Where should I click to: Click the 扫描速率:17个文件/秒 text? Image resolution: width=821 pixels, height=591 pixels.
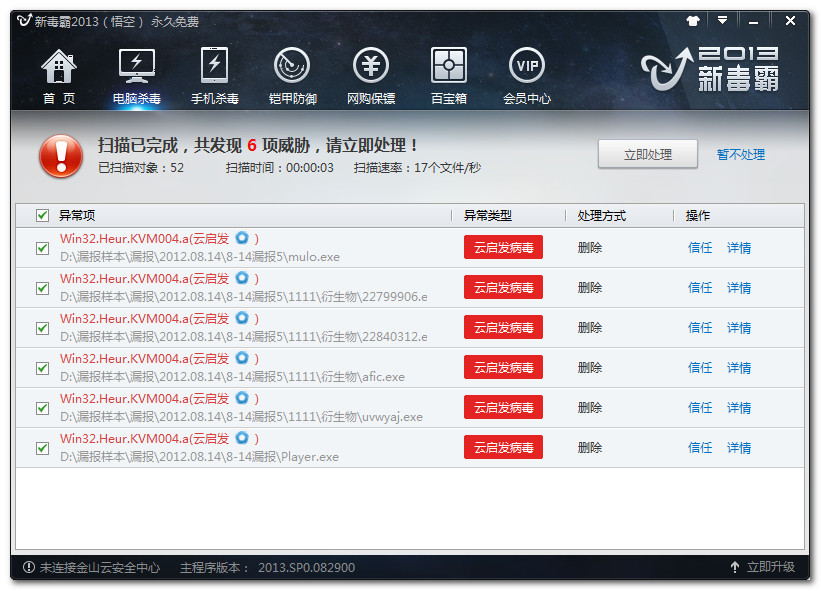point(417,168)
